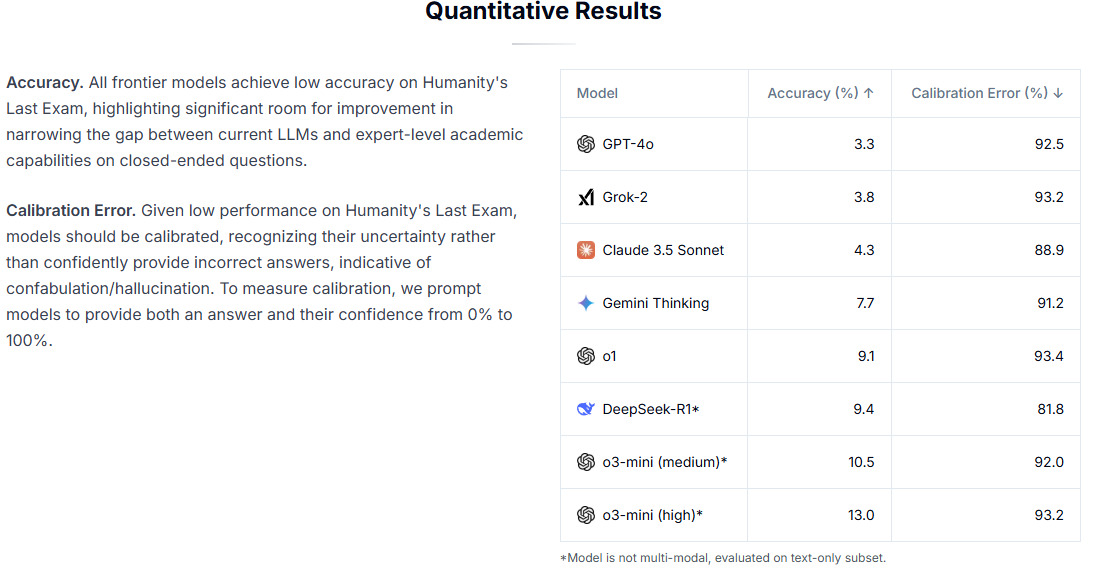
Task: Click the Anthropic logo beside Claude 3.5 Sonnet
Action: (586, 250)
